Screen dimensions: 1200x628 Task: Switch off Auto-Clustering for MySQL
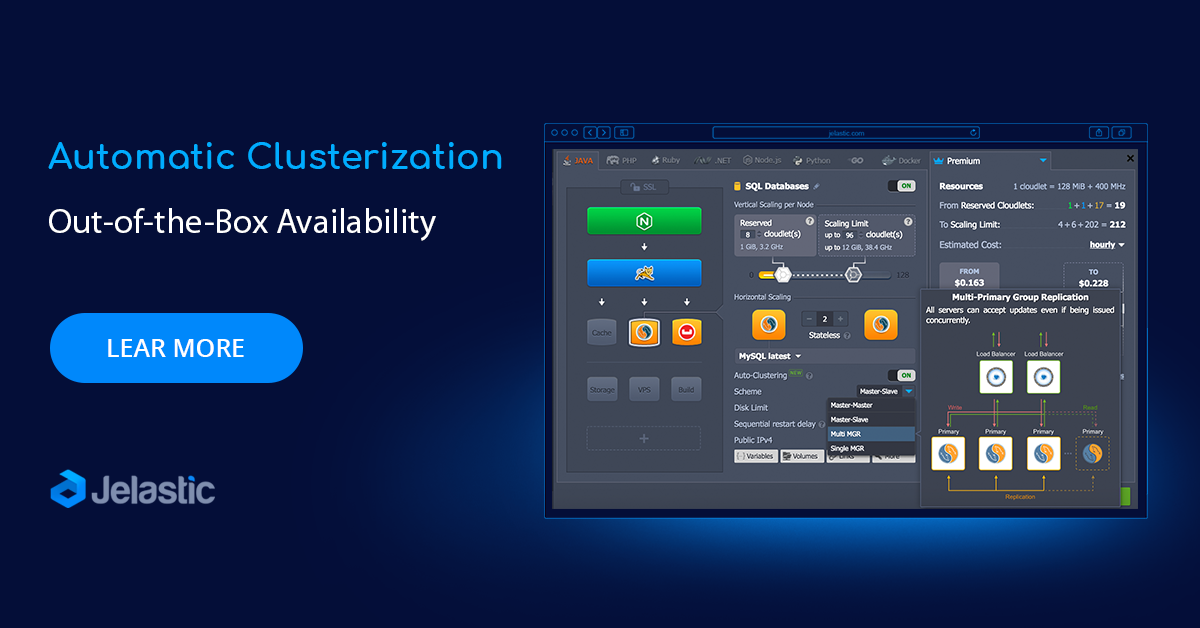[904, 375]
